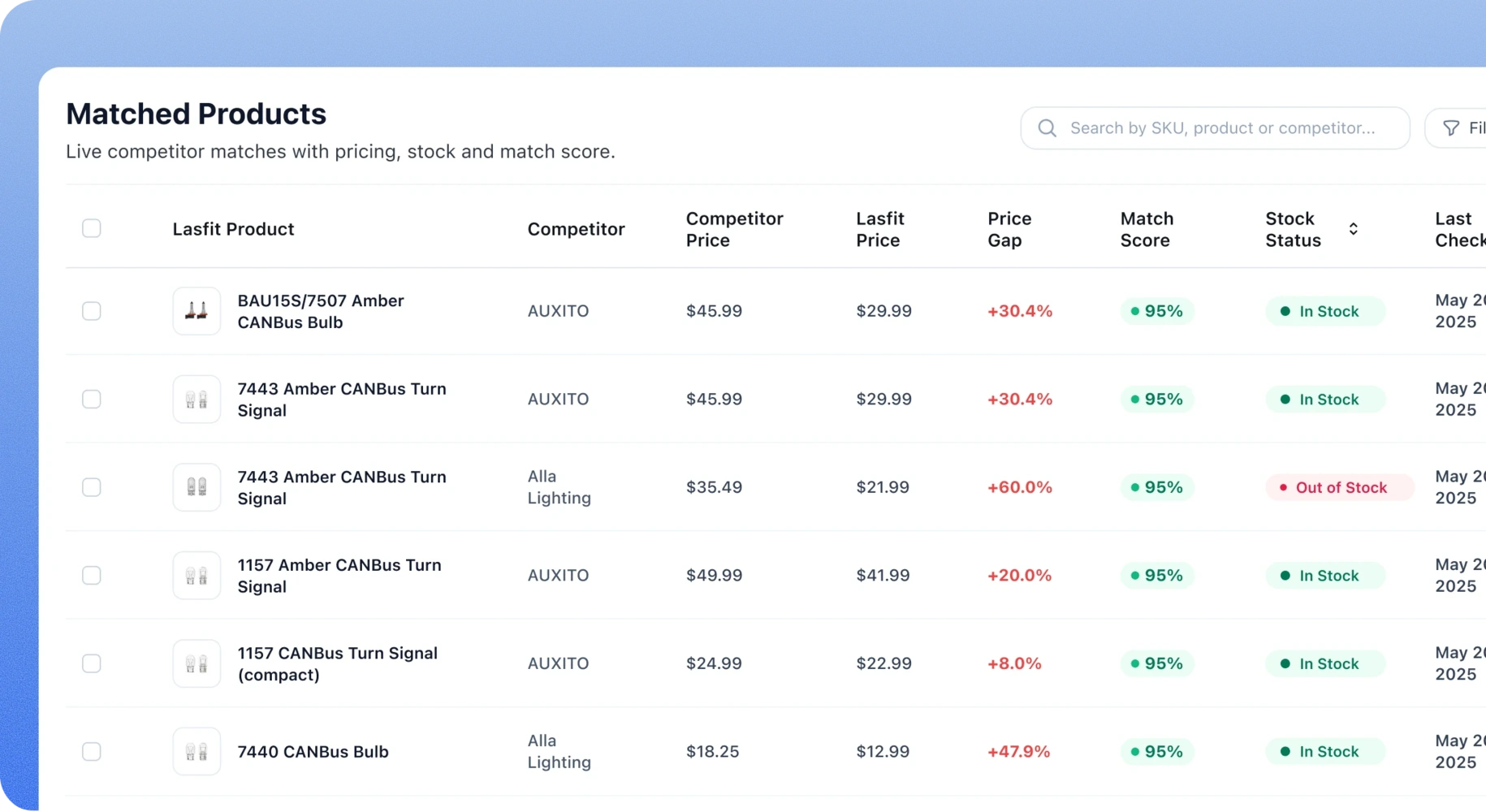This screenshot has width=1486, height=812.
Task: Check the BAU15S/7507 Amber CANBus Bulb row
Action: click(x=92, y=311)
